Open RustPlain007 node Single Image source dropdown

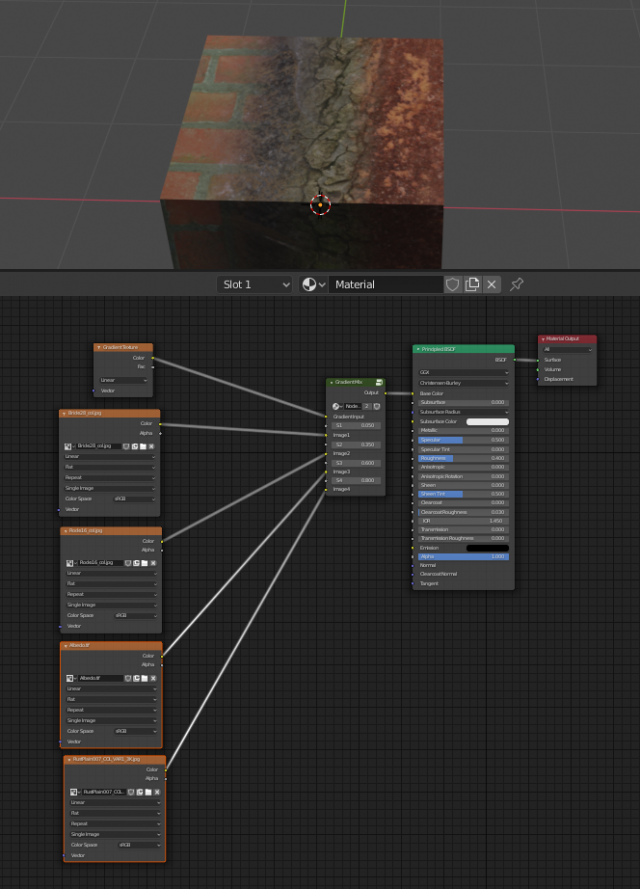(x=115, y=834)
